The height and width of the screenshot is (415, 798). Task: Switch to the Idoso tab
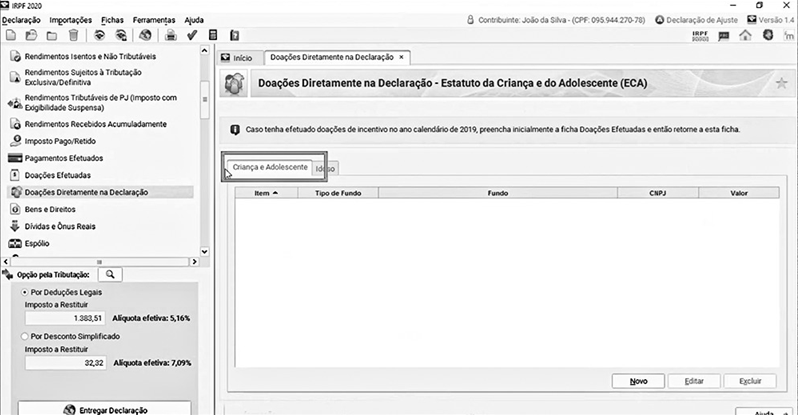pos(325,169)
